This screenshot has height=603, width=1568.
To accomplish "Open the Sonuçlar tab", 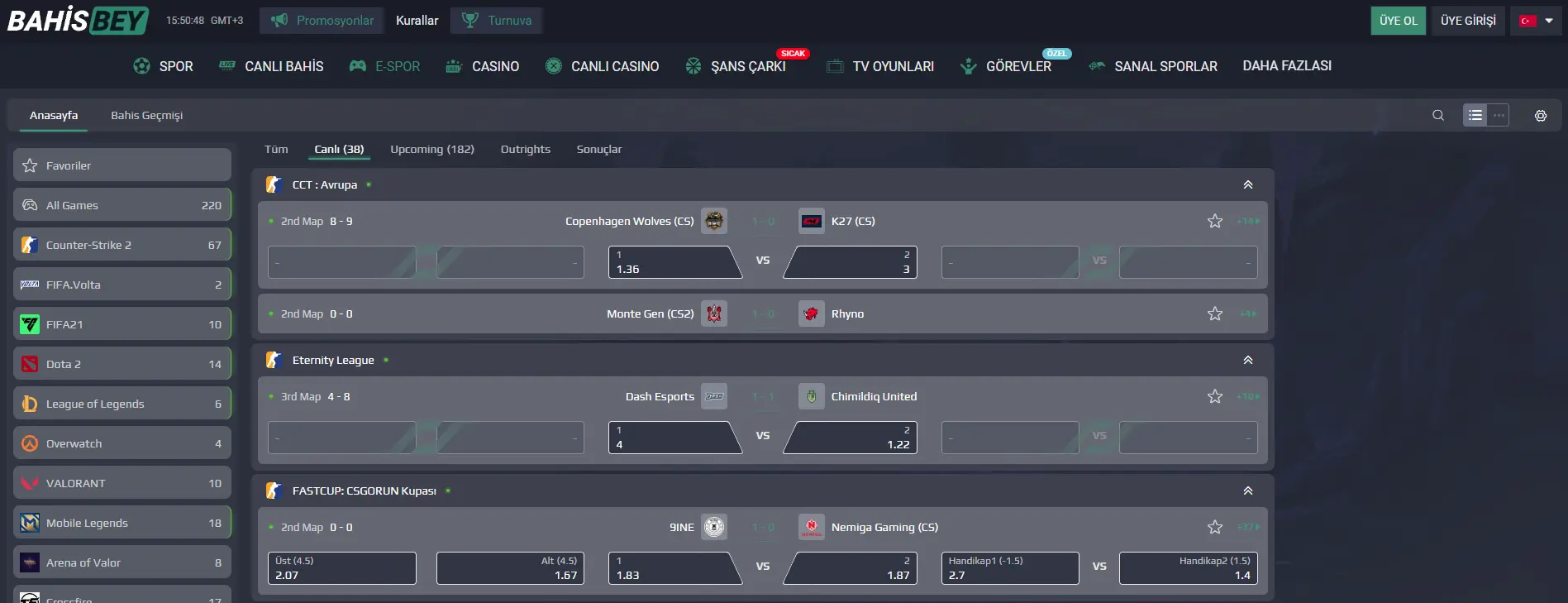I will coord(599,149).
